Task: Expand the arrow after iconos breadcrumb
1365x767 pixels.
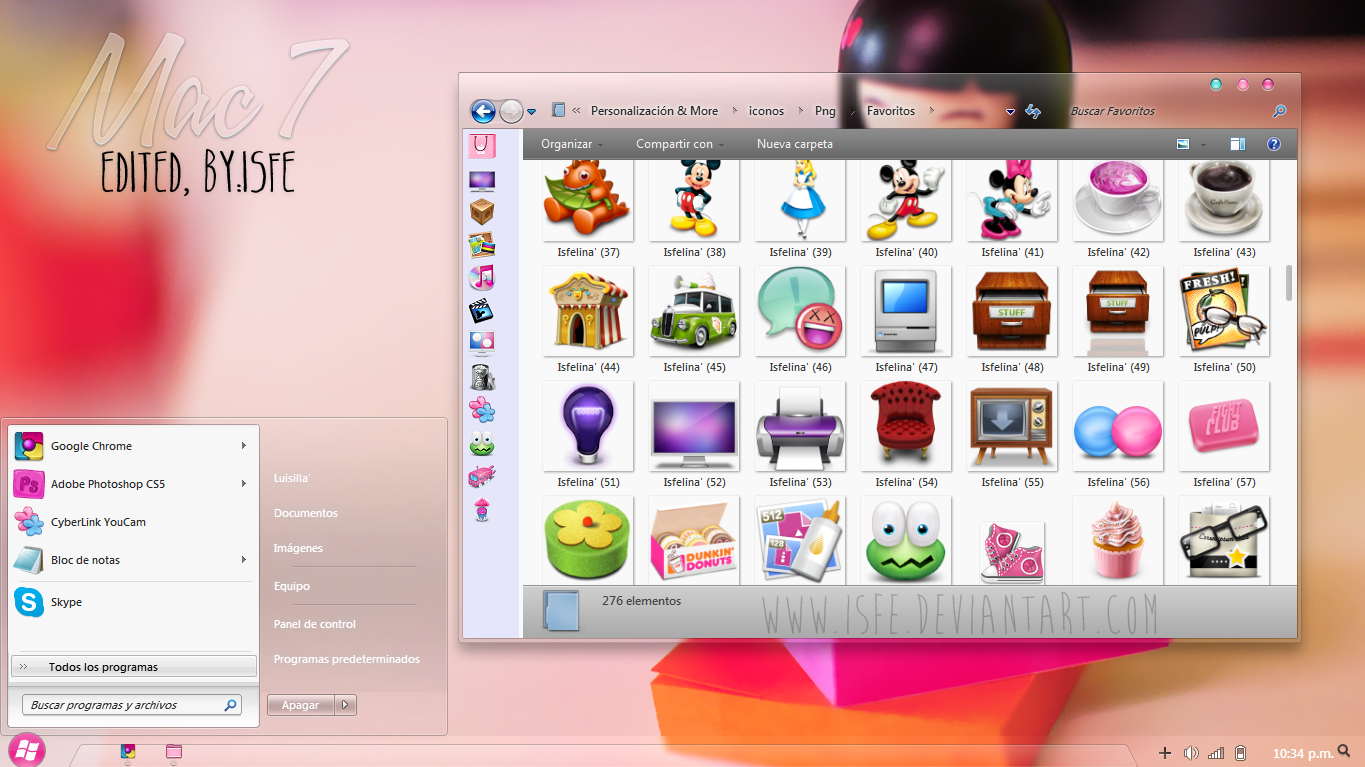Action: click(x=799, y=111)
